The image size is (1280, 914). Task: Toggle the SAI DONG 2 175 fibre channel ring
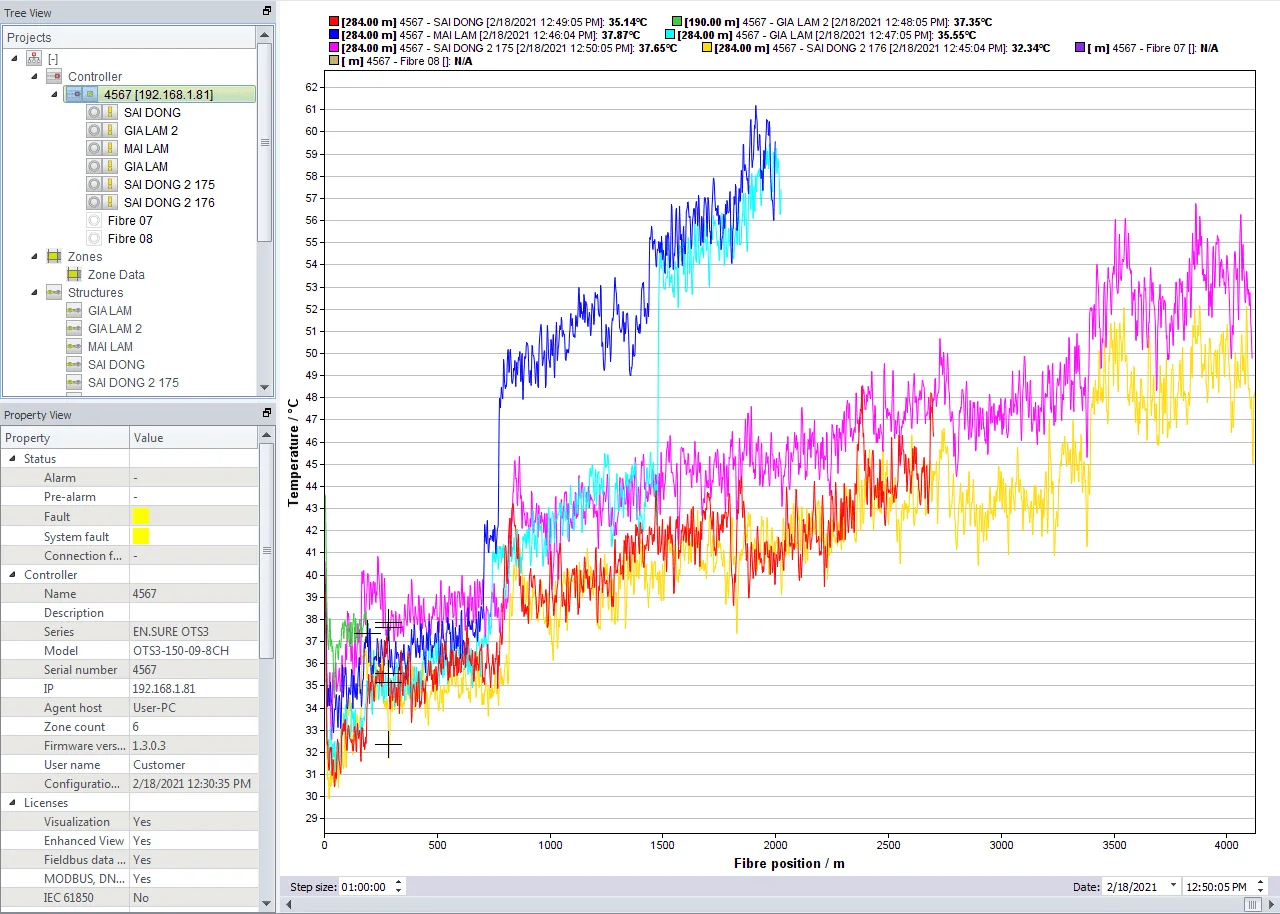click(x=94, y=185)
